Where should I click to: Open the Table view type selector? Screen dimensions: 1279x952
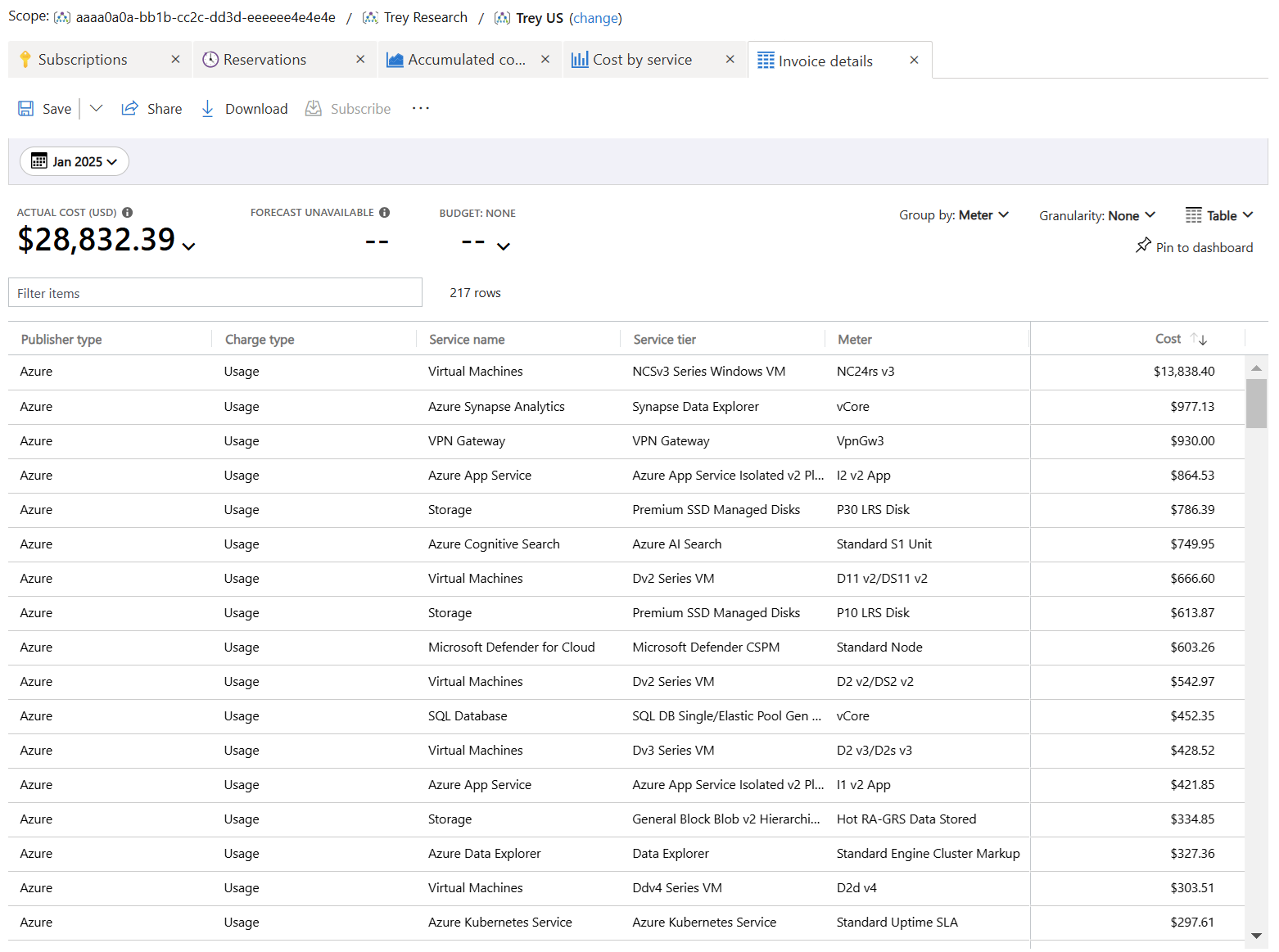(1219, 216)
